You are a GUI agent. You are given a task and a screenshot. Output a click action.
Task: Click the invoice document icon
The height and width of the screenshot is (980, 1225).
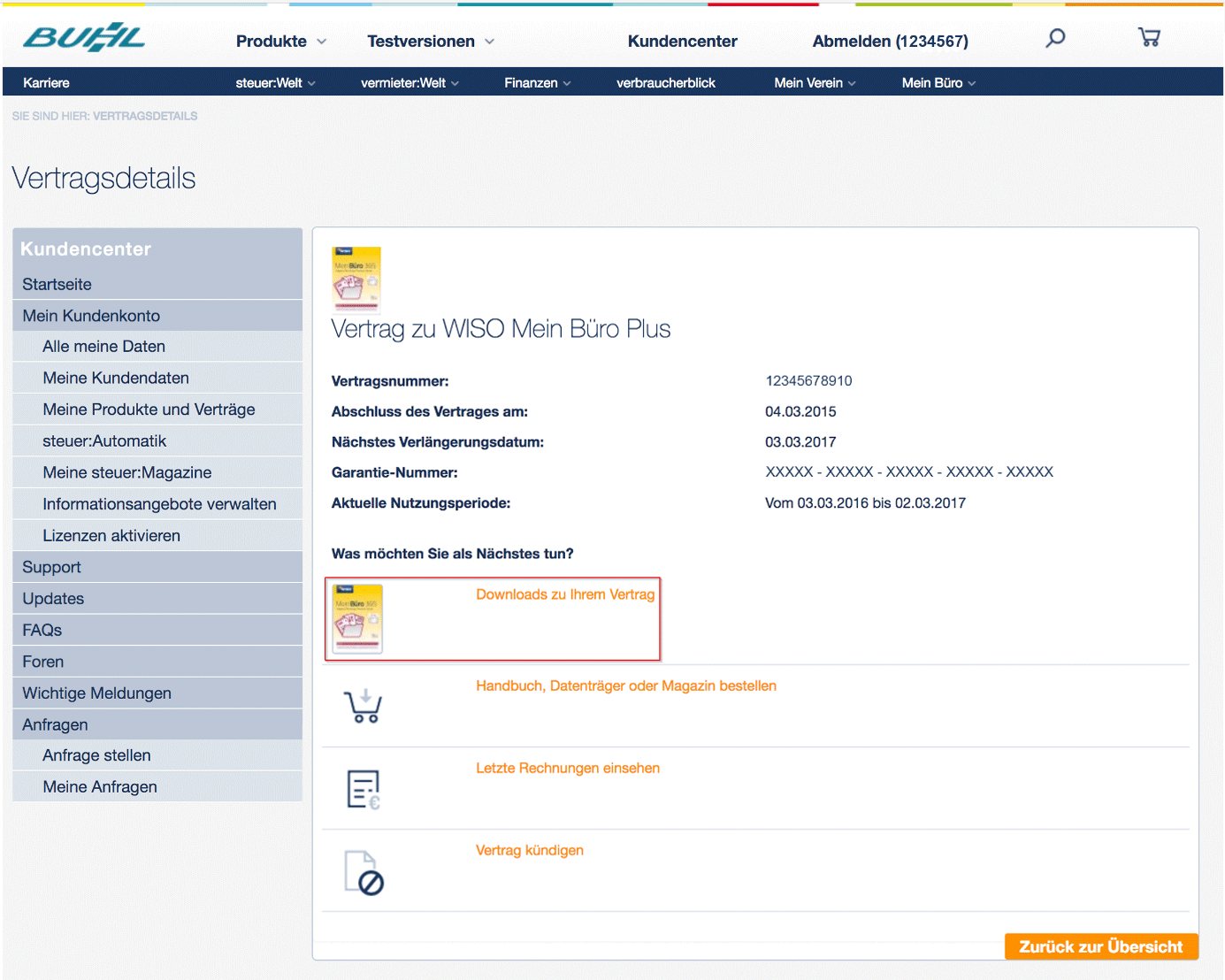363,789
